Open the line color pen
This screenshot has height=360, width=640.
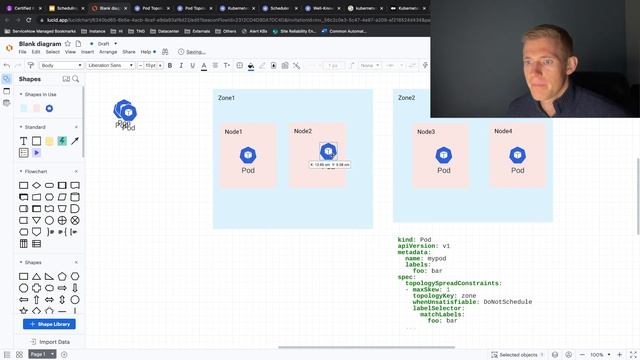(262, 65)
